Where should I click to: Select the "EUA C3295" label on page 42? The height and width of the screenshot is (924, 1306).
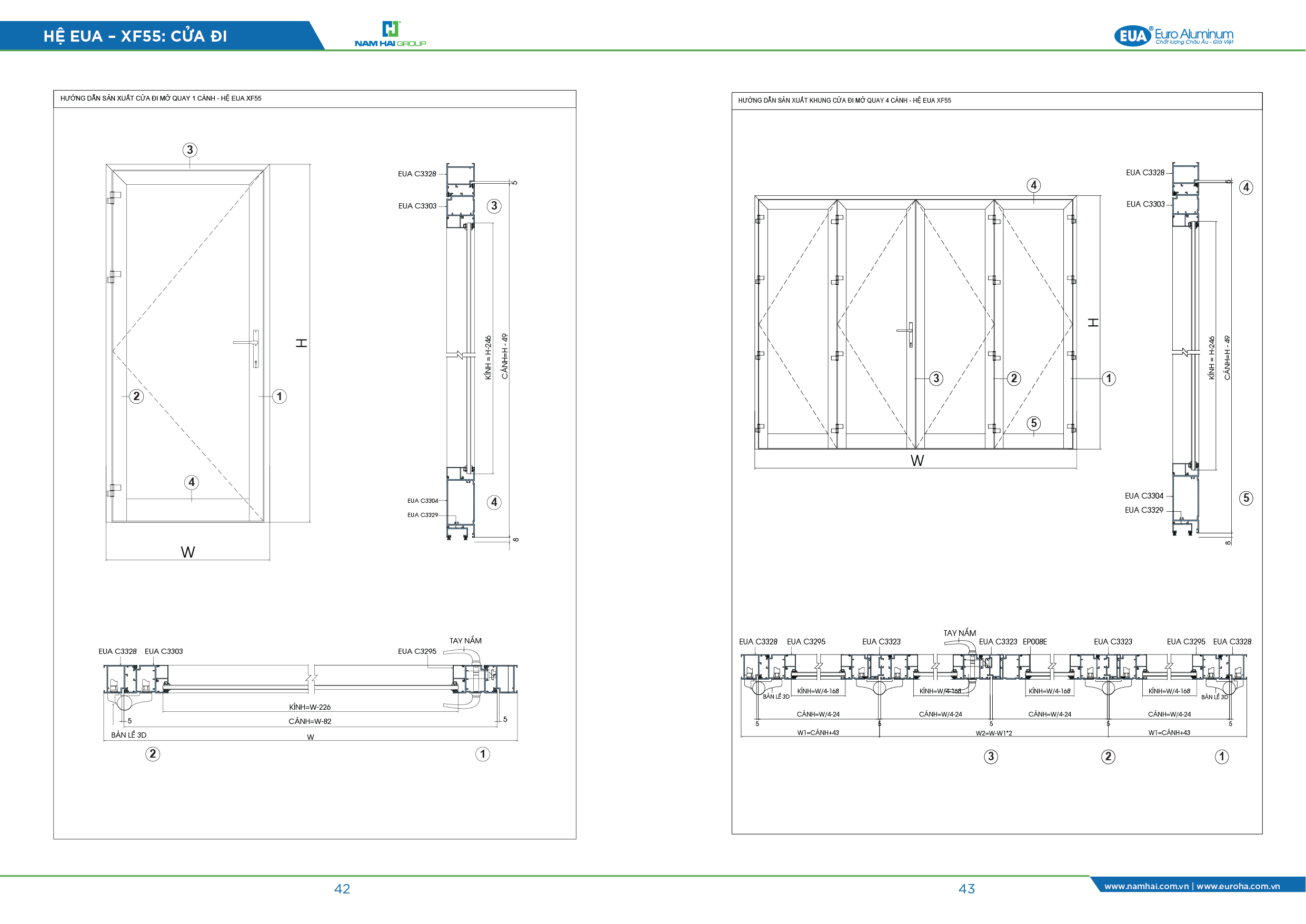tap(417, 651)
